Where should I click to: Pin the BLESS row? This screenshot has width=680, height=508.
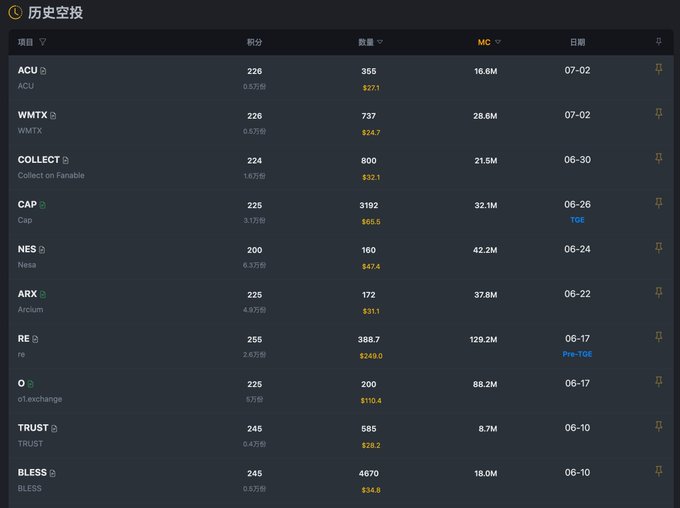658,471
